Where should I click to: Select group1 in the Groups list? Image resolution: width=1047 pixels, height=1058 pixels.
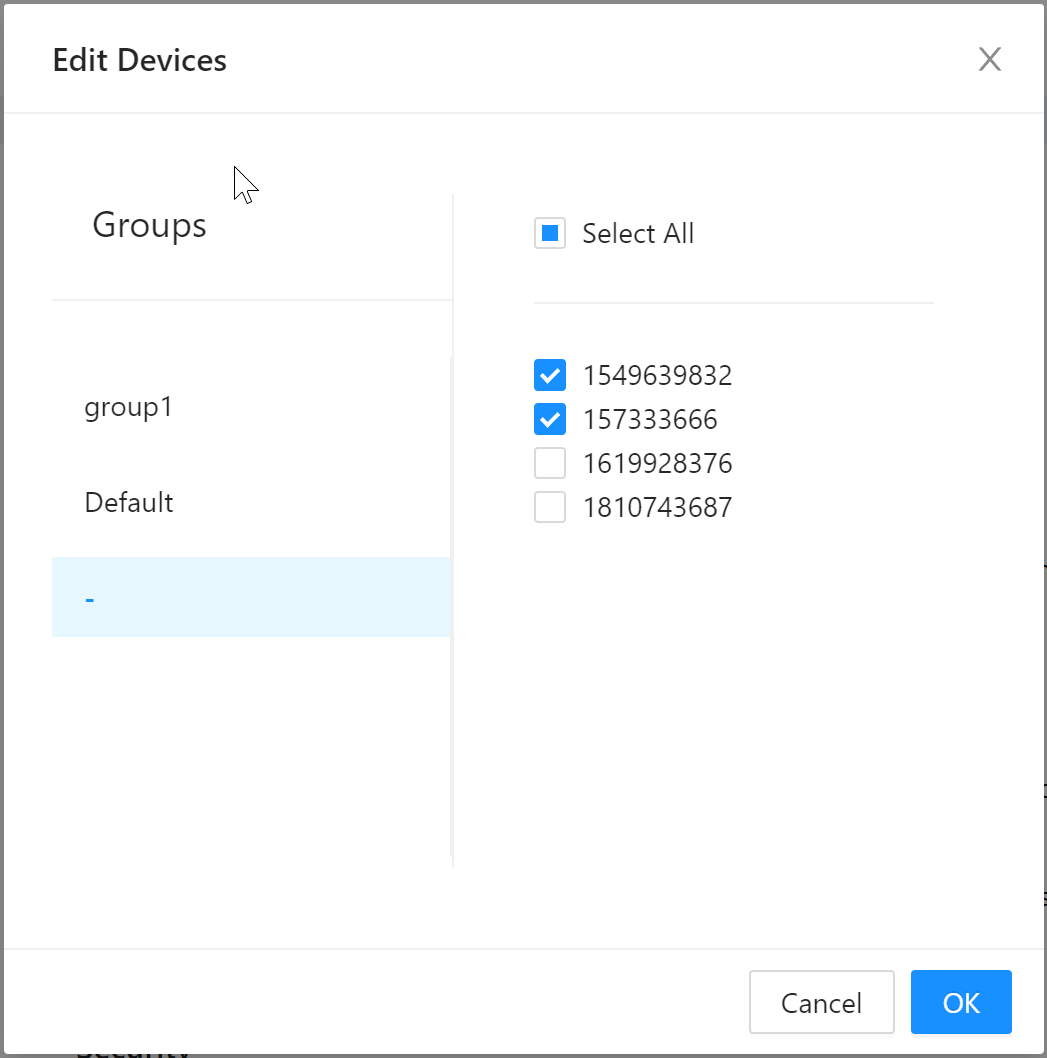tap(129, 407)
